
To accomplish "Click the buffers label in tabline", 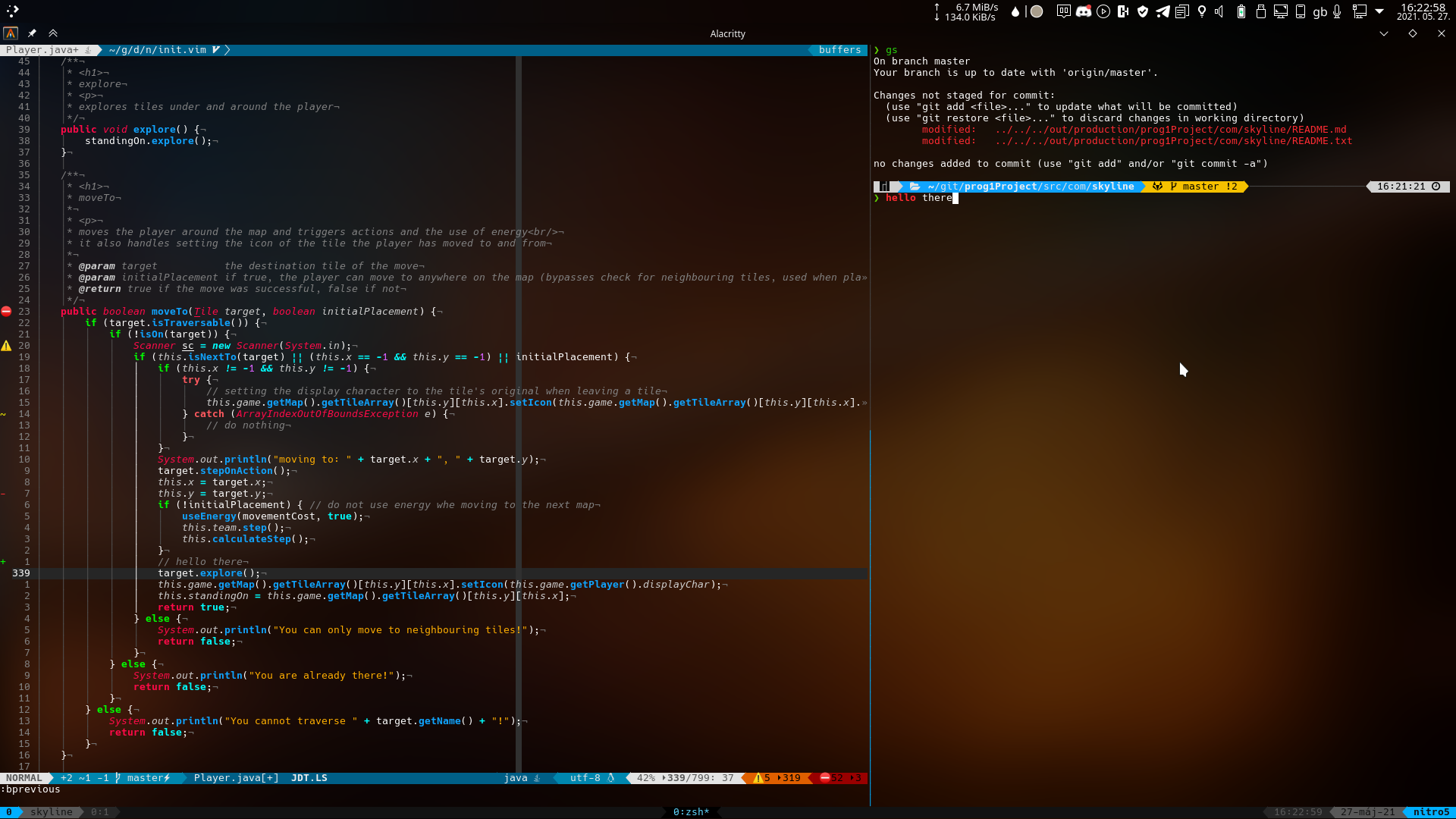I will 839,50.
